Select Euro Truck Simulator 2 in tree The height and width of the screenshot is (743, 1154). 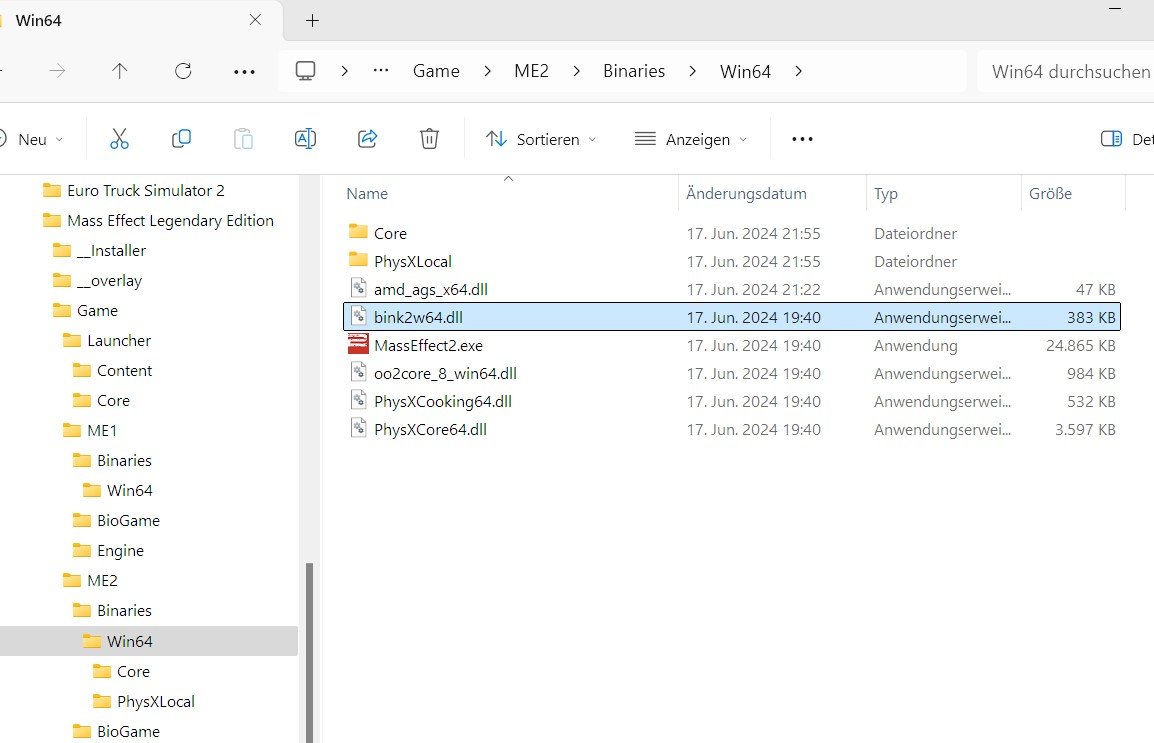click(146, 191)
